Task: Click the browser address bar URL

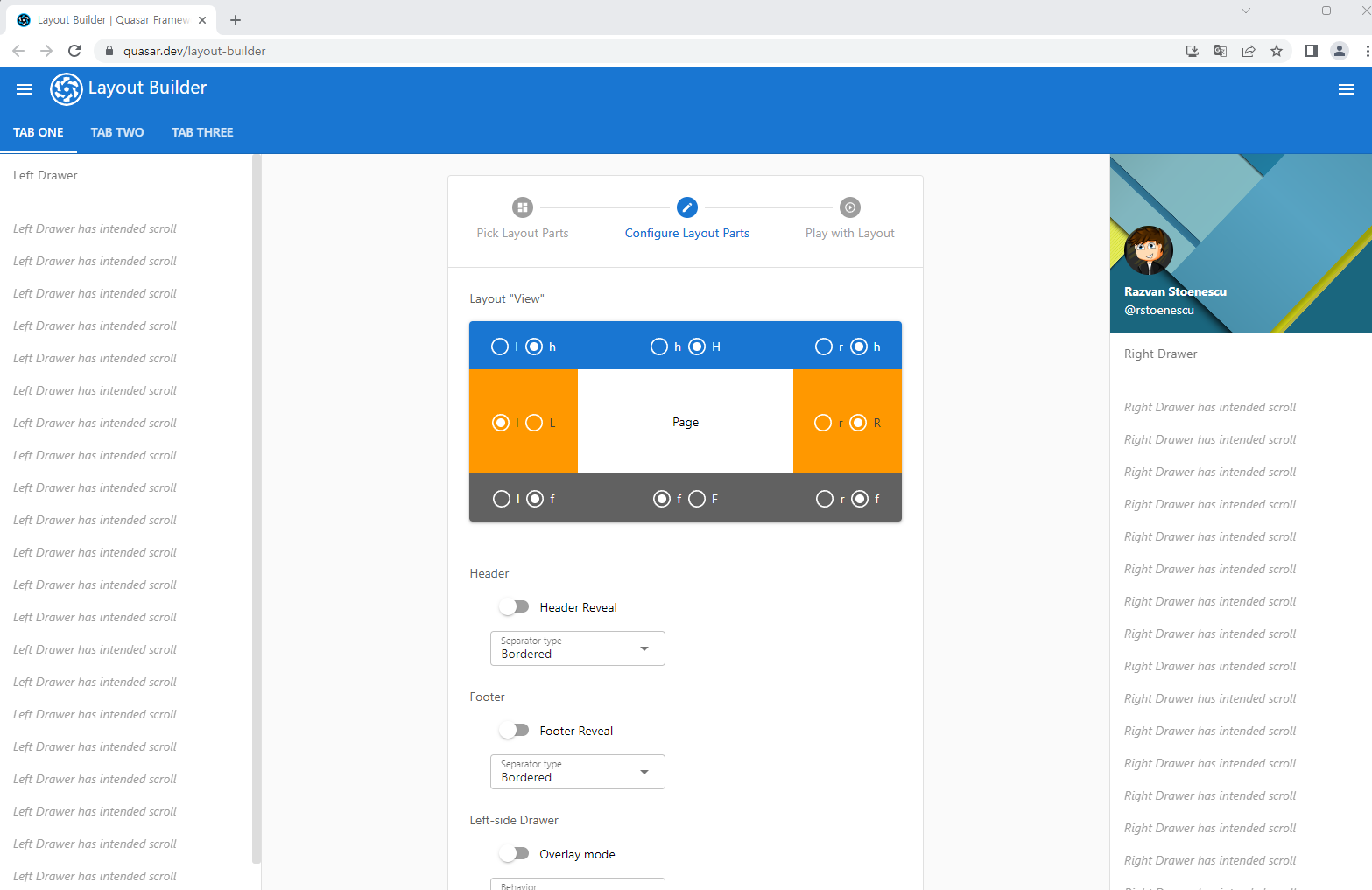Action: (x=194, y=51)
